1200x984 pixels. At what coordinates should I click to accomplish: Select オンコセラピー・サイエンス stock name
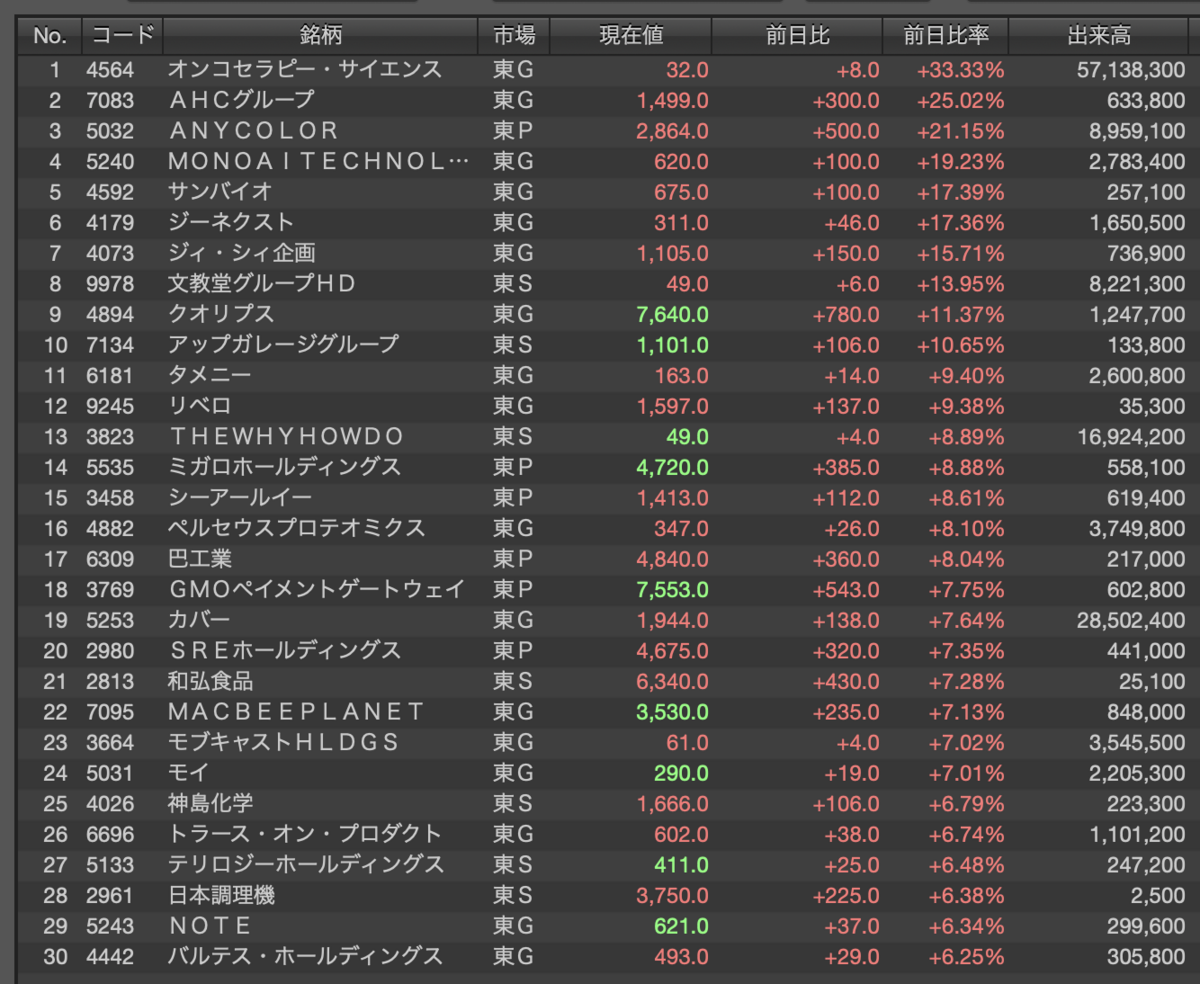click(305, 70)
